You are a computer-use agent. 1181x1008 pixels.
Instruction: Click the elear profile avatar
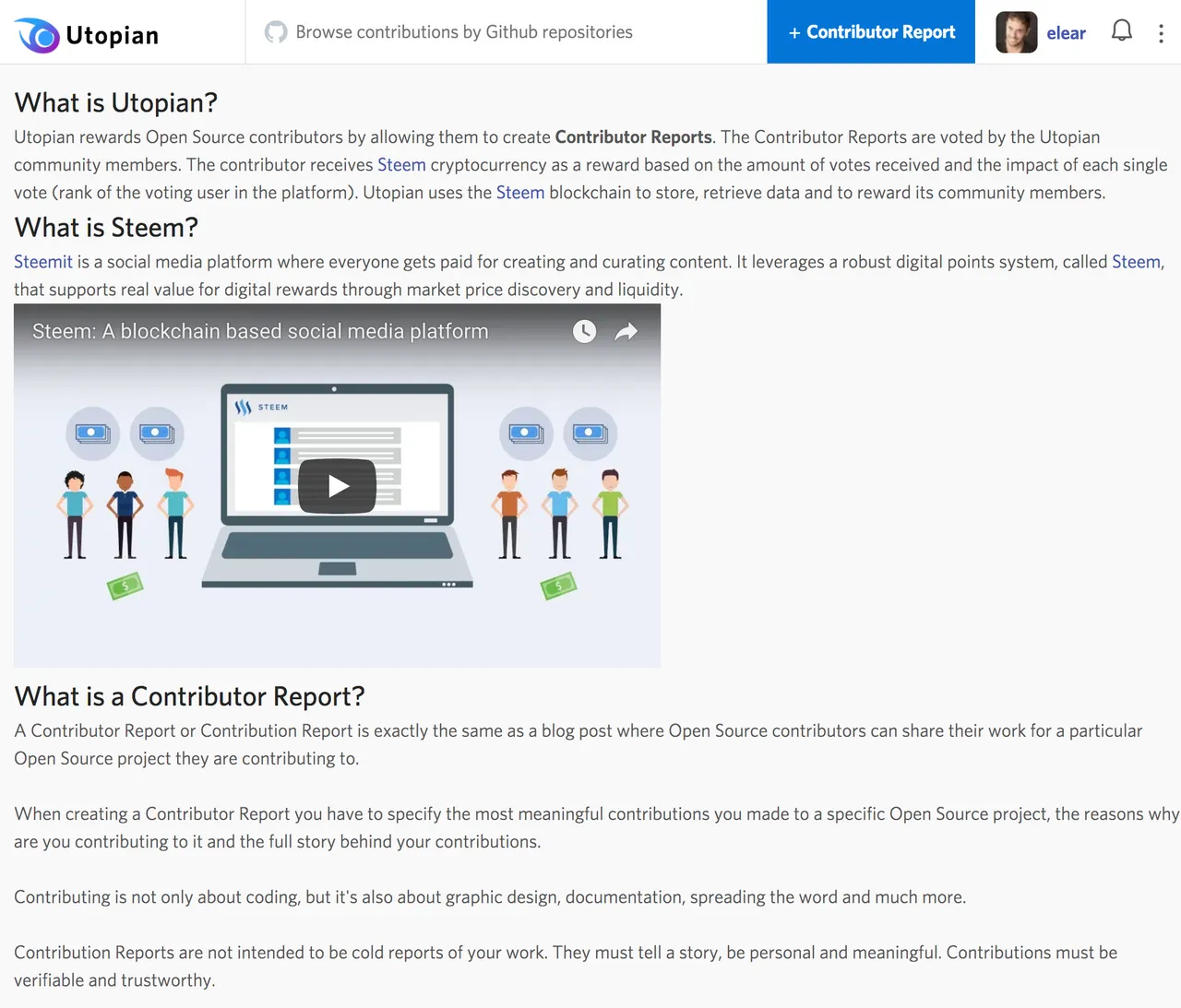pyautogui.click(x=1016, y=32)
